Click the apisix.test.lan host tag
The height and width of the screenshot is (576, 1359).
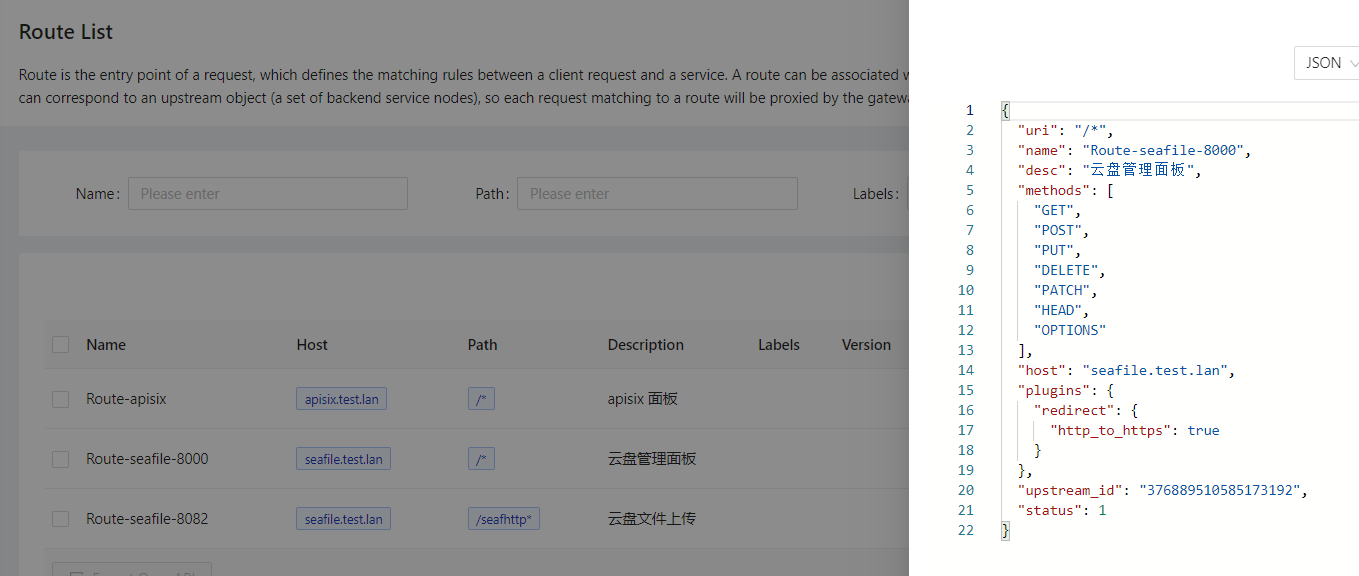pos(342,399)
